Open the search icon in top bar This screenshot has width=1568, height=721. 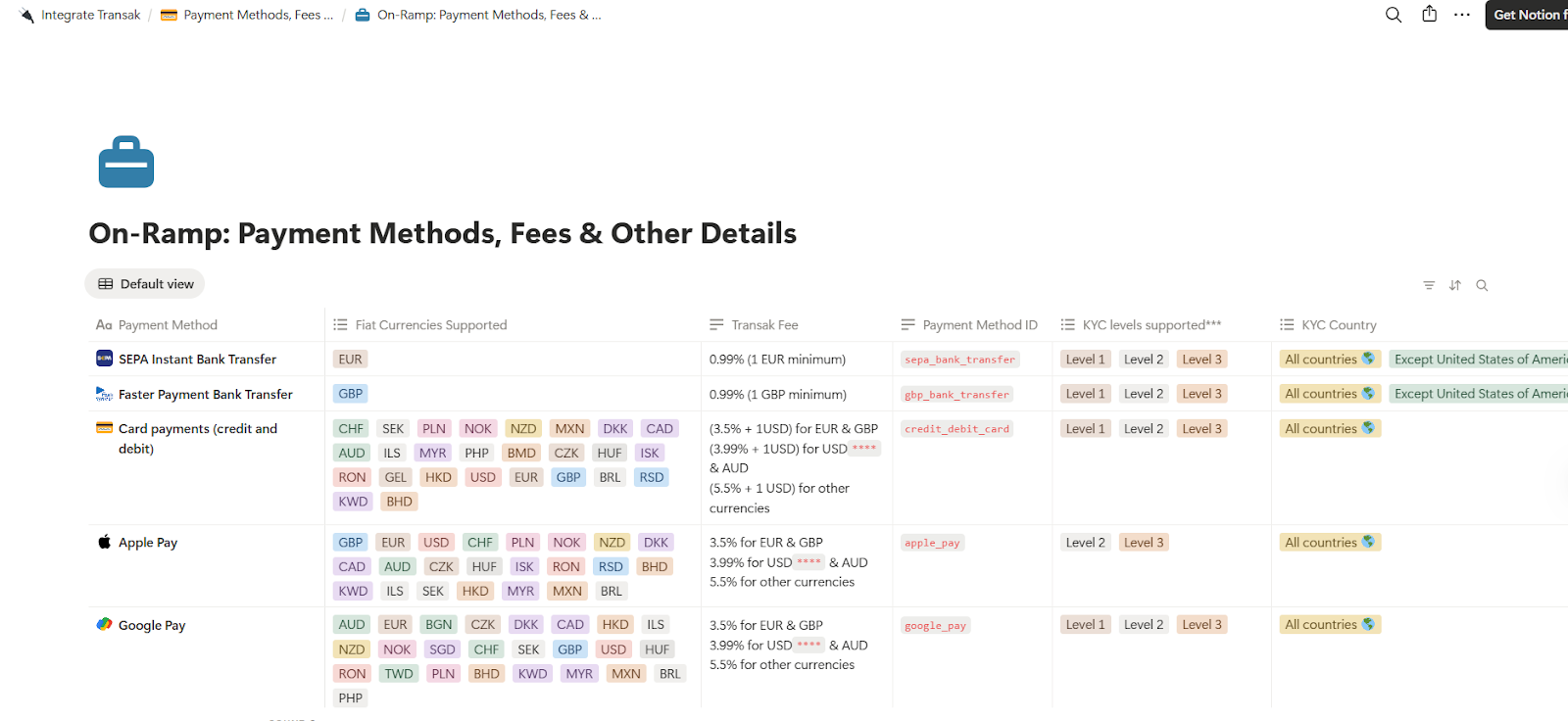[1393, 15]
